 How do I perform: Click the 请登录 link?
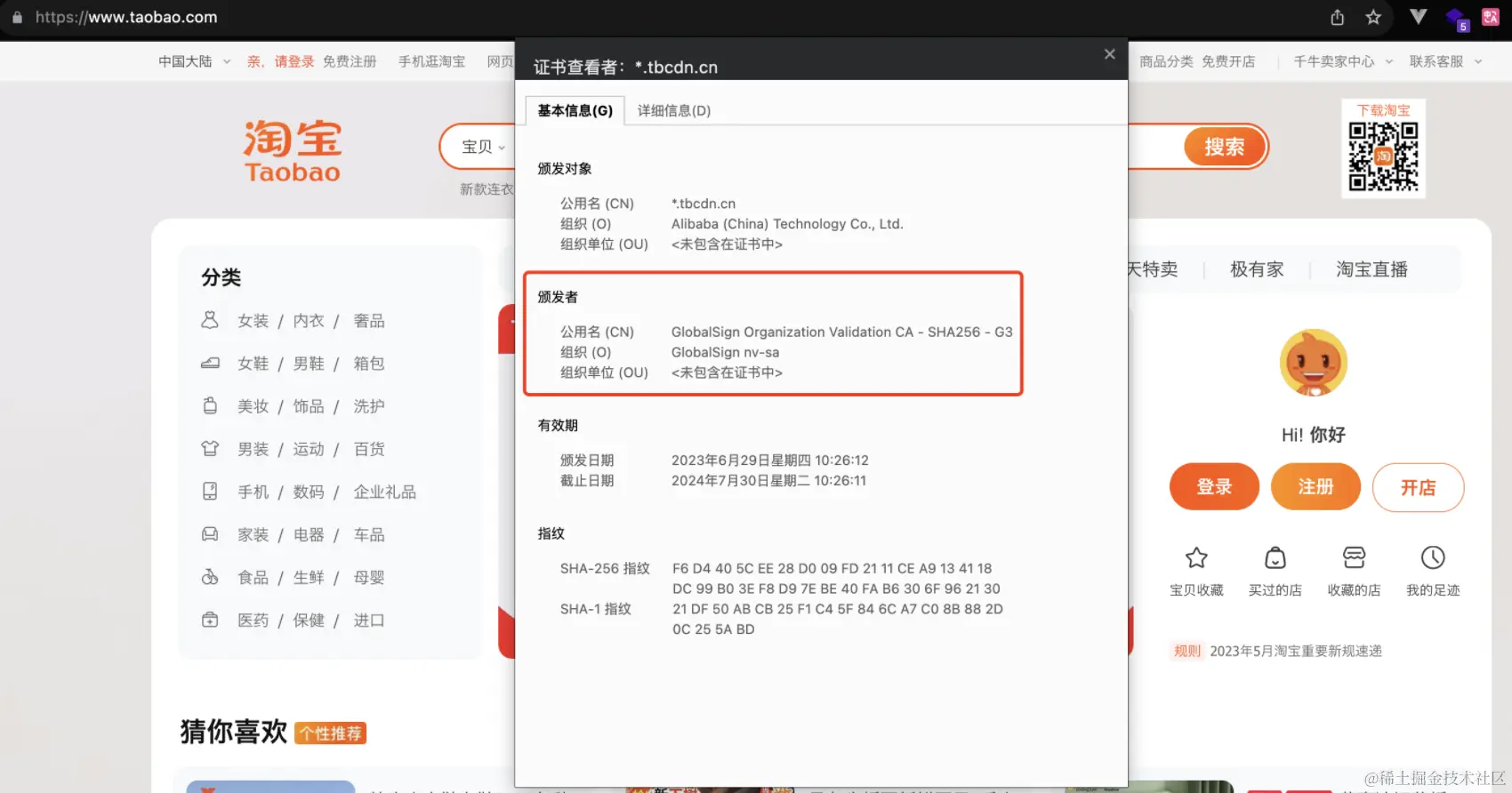pos(294,61)
